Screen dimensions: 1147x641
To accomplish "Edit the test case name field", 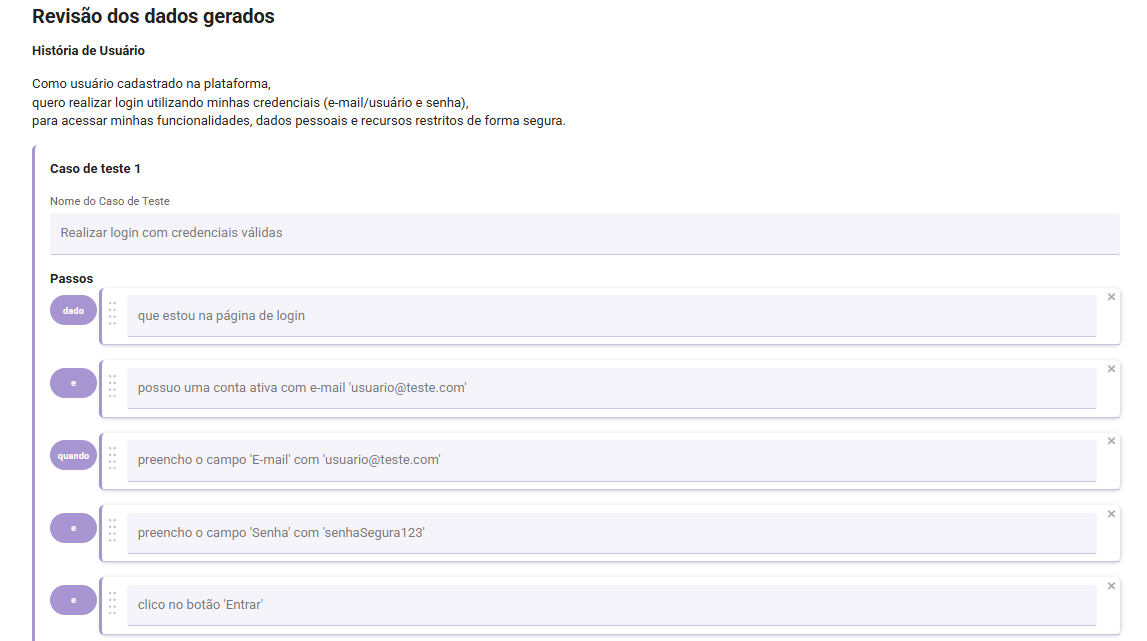I will (584, 233).
